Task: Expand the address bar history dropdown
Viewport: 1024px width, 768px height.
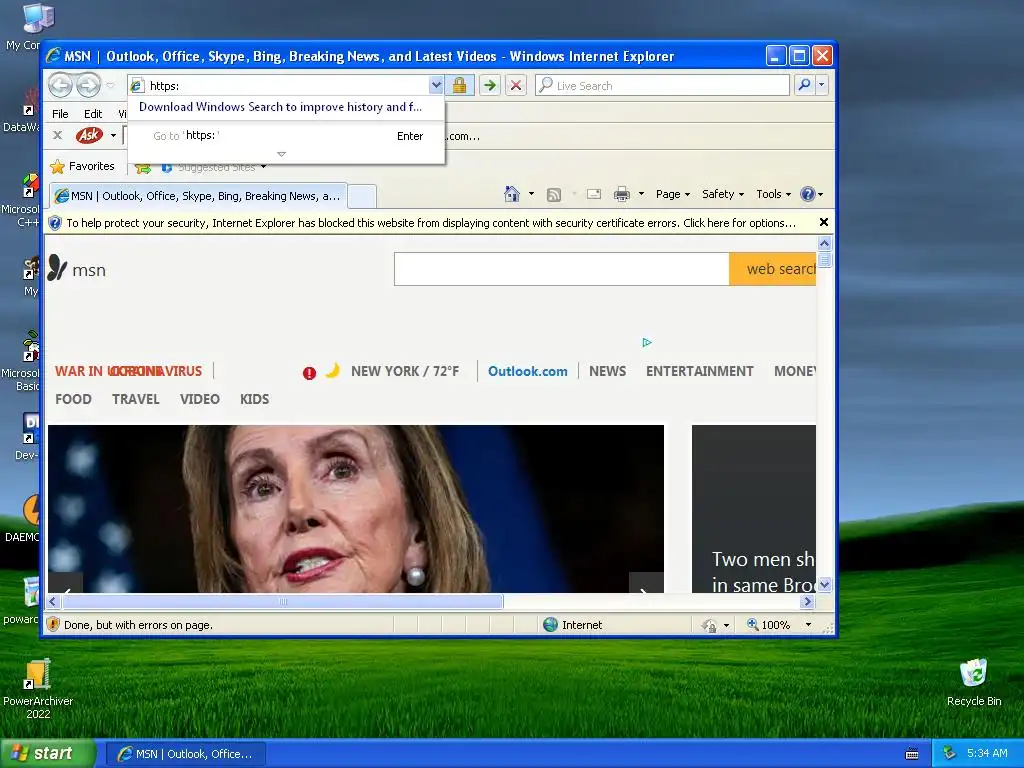Action: click(x=436, y=86)
